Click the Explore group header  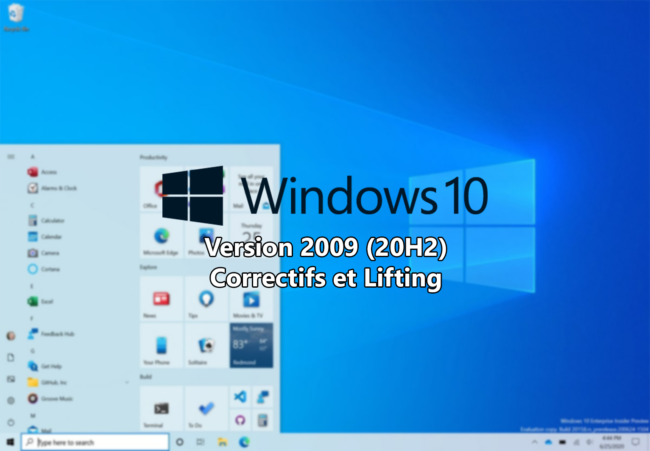click(148, 267)
